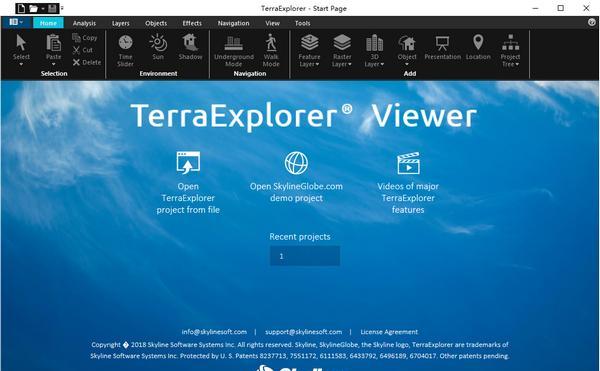Open recent project 1
600x371 pixels.
click(305, 256)
